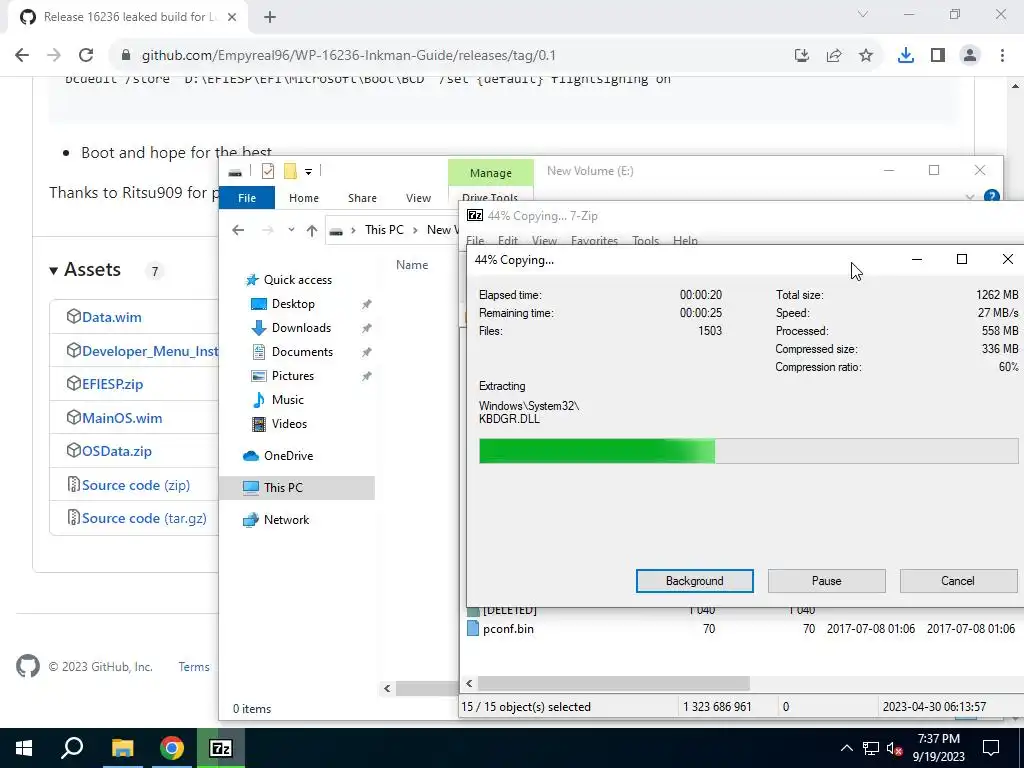Open the Windows Start menu
1024x768 pixels.
(24, 748)
